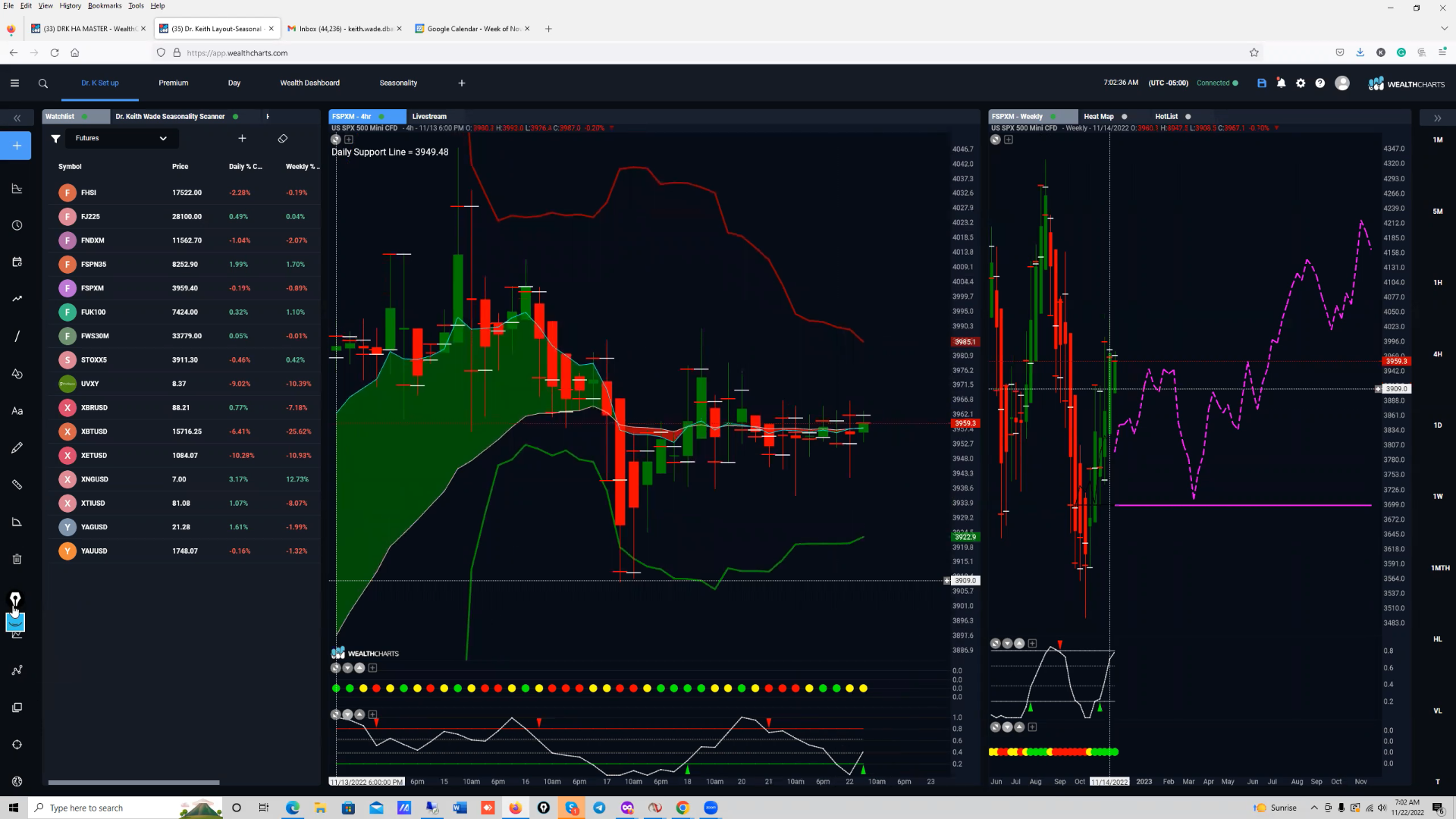Viewport: 1456px width, 819px height.
Task: Open the symbol search magnifier
Action: [43, 83]
